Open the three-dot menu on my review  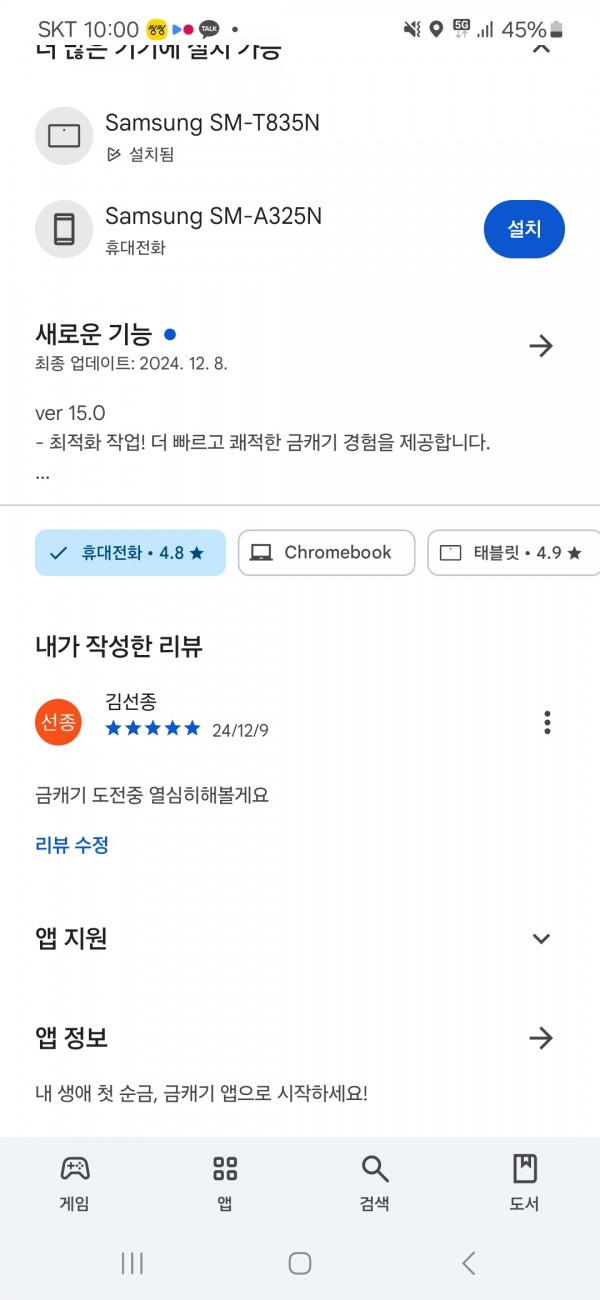tap(546, 722)
